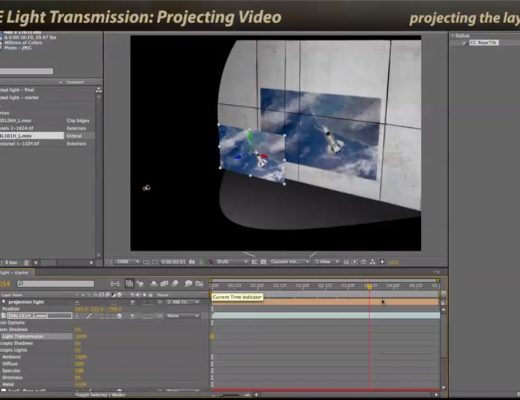Click the light icon in the composition view
Image resolution: width=520 pixels, height=400 pixels.
pos(146,188)
